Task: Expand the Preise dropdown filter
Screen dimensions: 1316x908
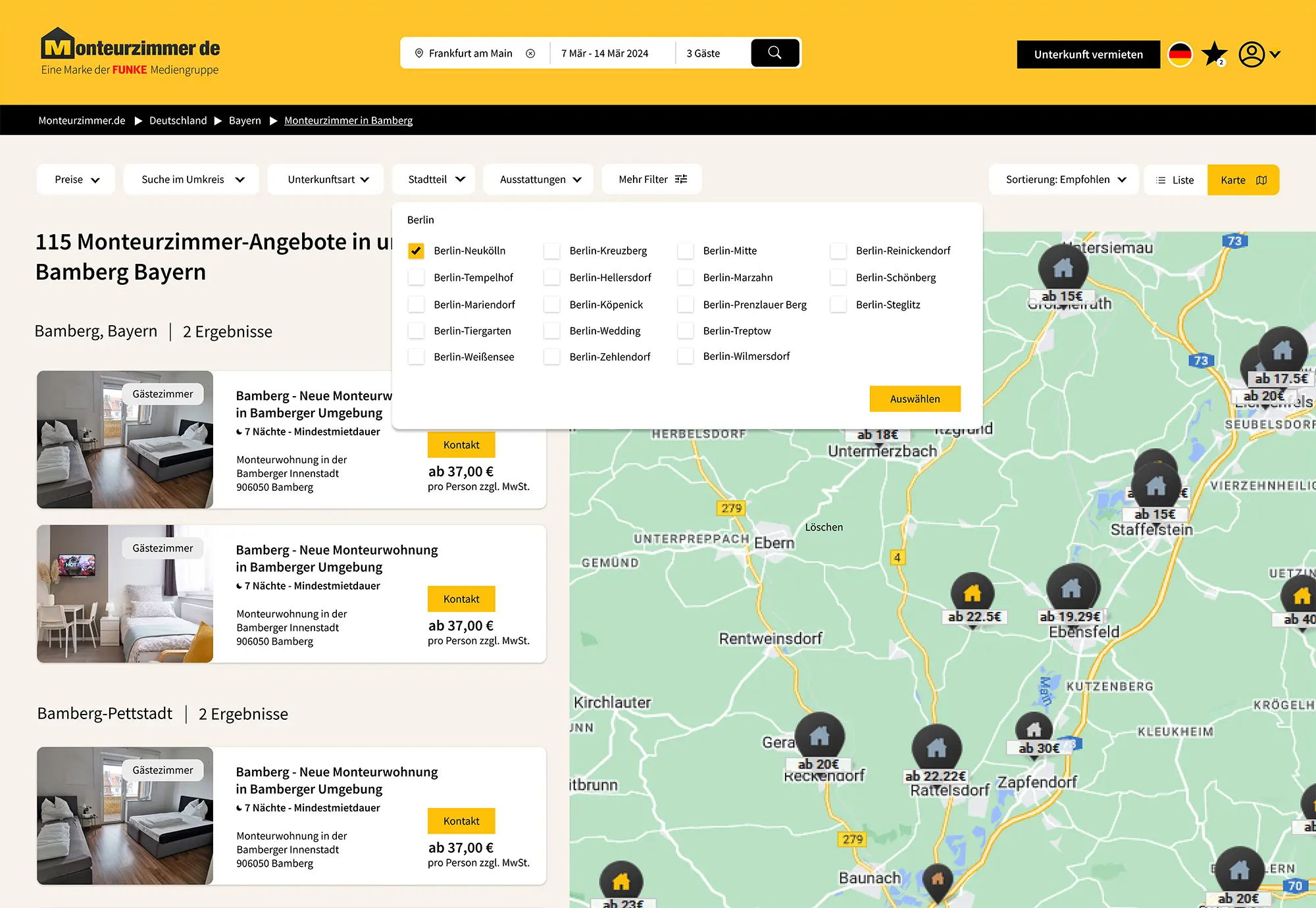Action: [x=76, y=180]
